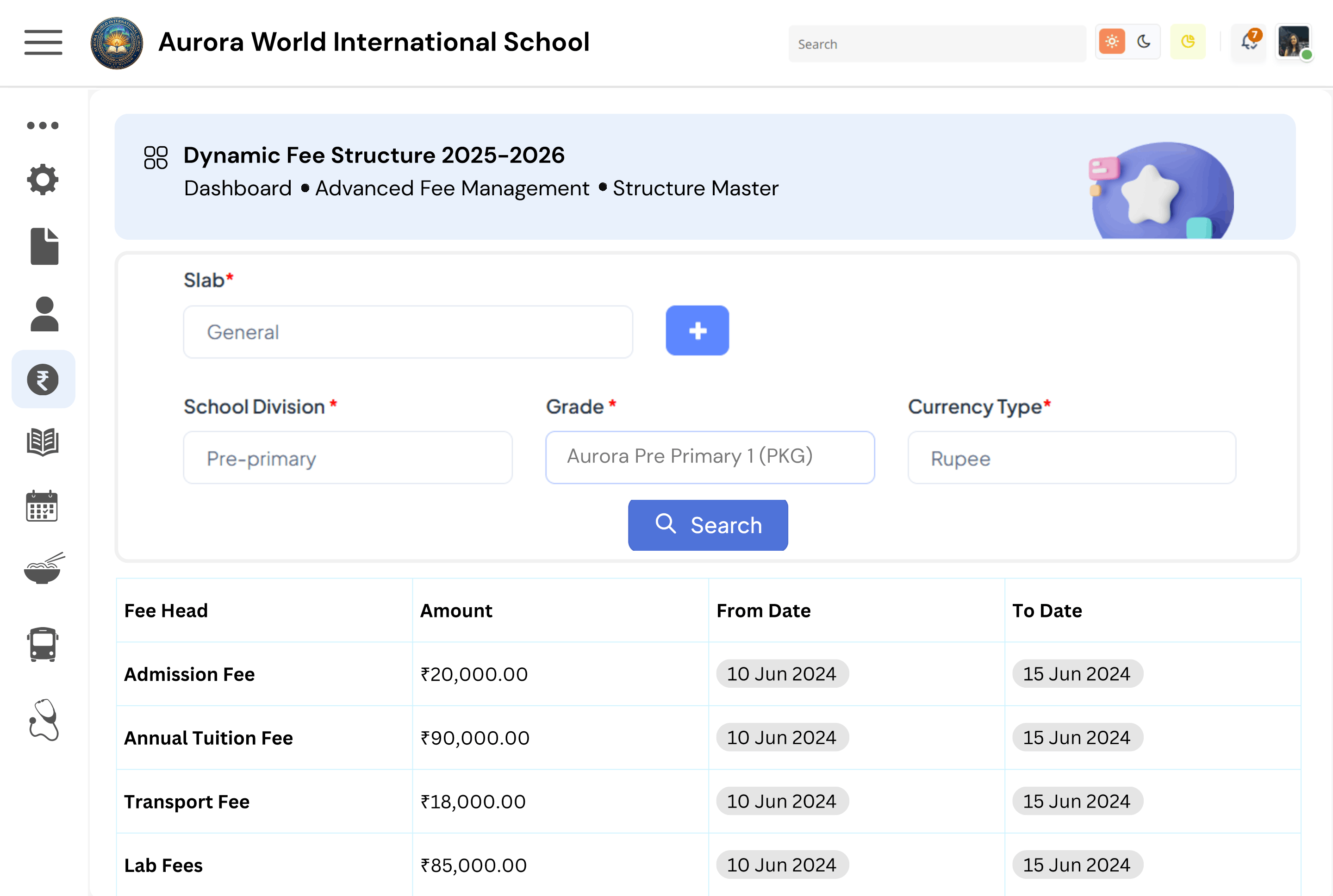Viewport: 1333px width, 896px height.
Task: Open the calendar sidebar icon
Action: tap(42, 506)
